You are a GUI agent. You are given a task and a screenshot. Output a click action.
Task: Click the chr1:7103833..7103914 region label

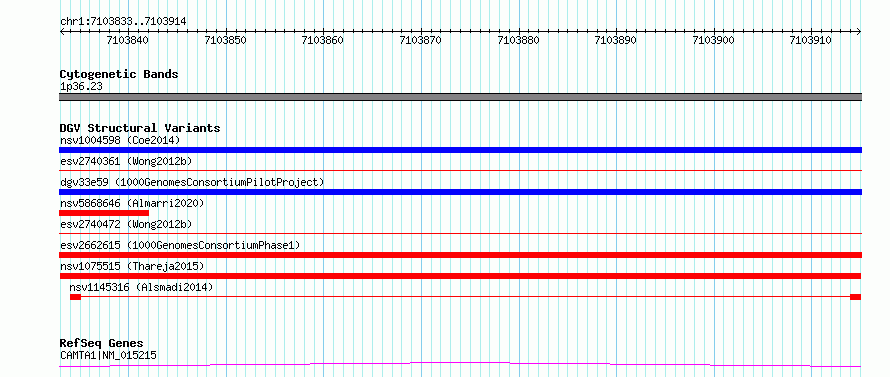click(123, 21)
